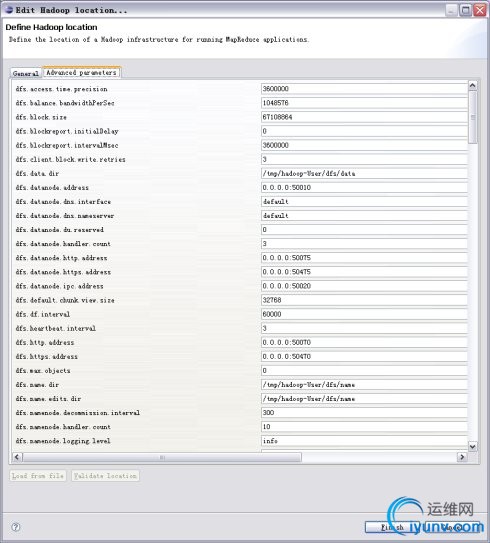Viewport: 490px width, 543px height.
Task: Click the dfs.namenode.decommission.interval field
Action: coord(364,413)
